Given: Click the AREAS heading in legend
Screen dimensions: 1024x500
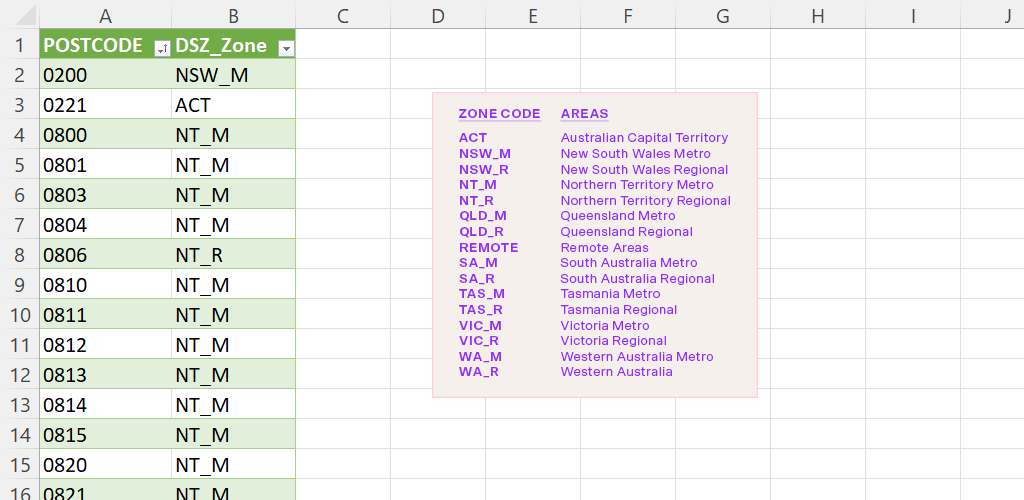Looking at the screenshot, I should (x=584, y=114).
